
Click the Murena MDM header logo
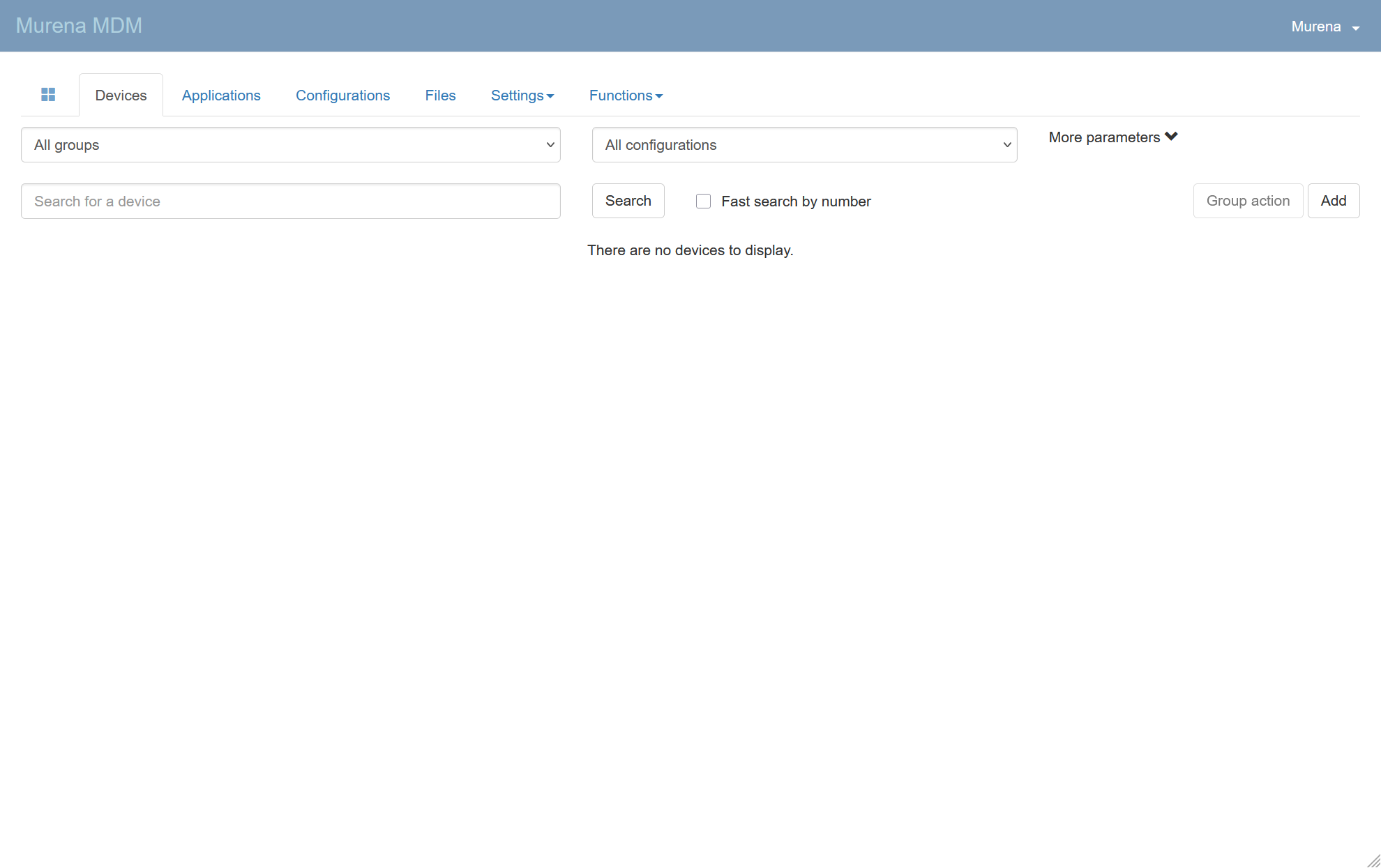pyautogui.click(x=79, y=26)
